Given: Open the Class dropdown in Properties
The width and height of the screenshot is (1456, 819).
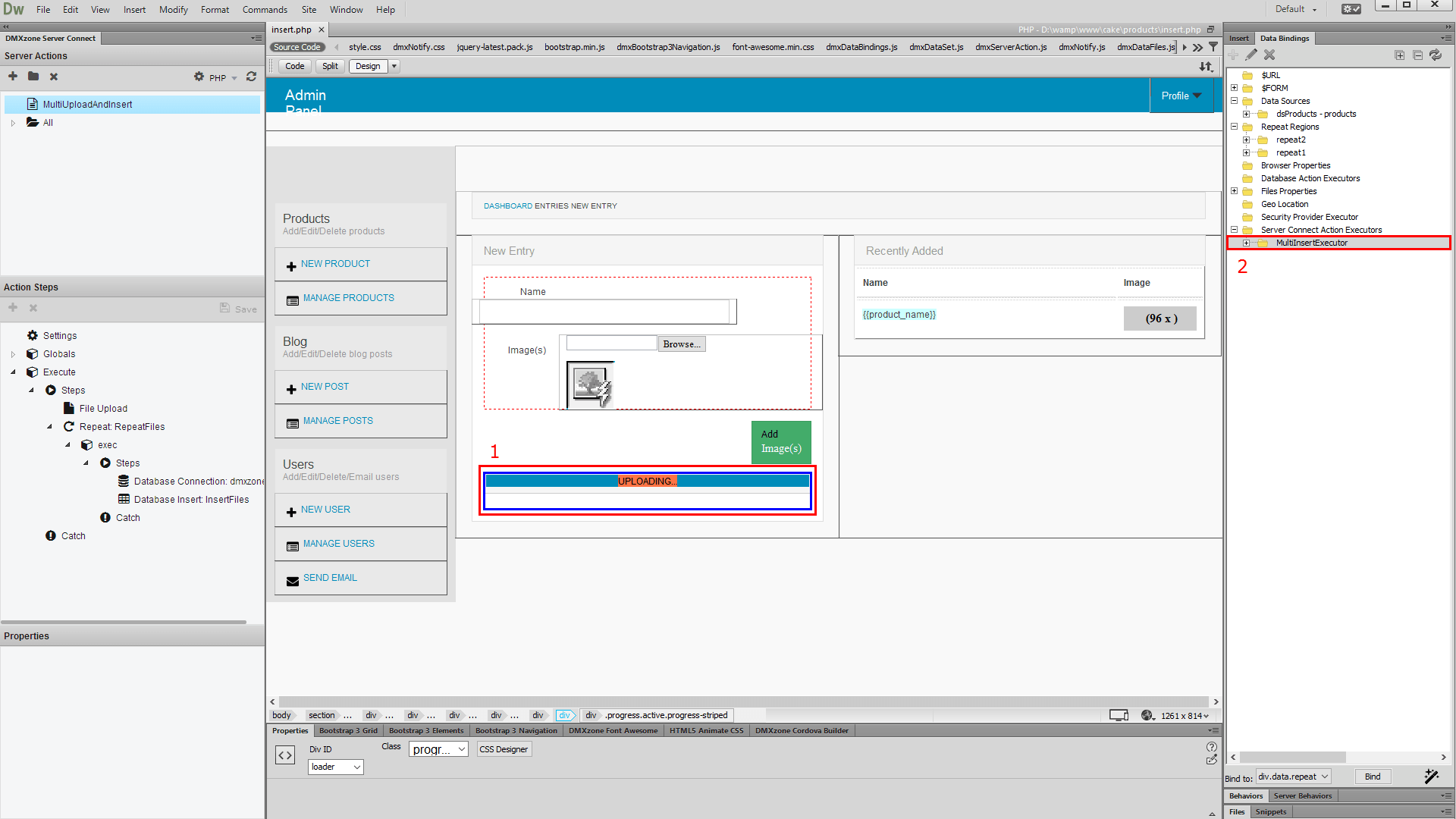Looking at the screenshot, I should (x=438, y=749).
